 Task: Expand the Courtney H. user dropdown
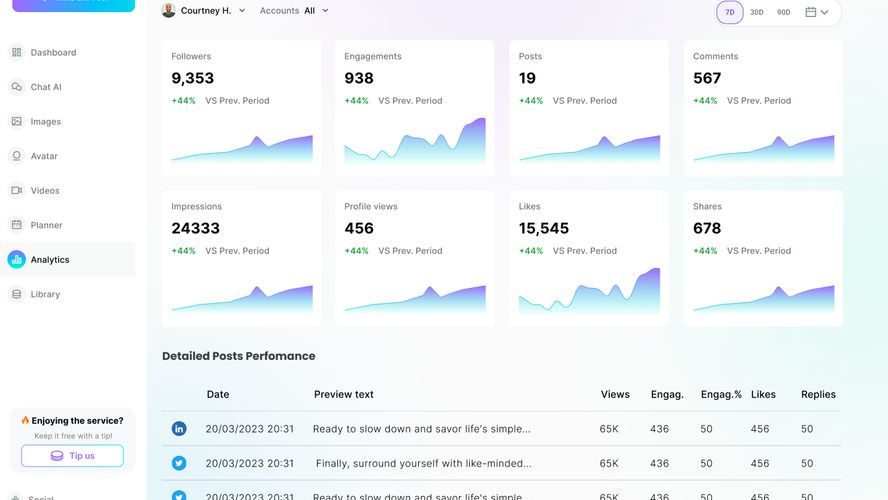point(204,11)
